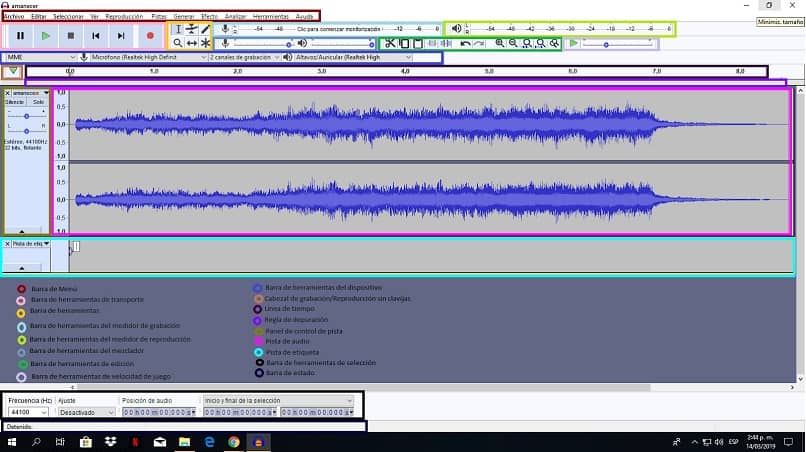
Task: Open the Archivo menu
Action: click(13, 17)
